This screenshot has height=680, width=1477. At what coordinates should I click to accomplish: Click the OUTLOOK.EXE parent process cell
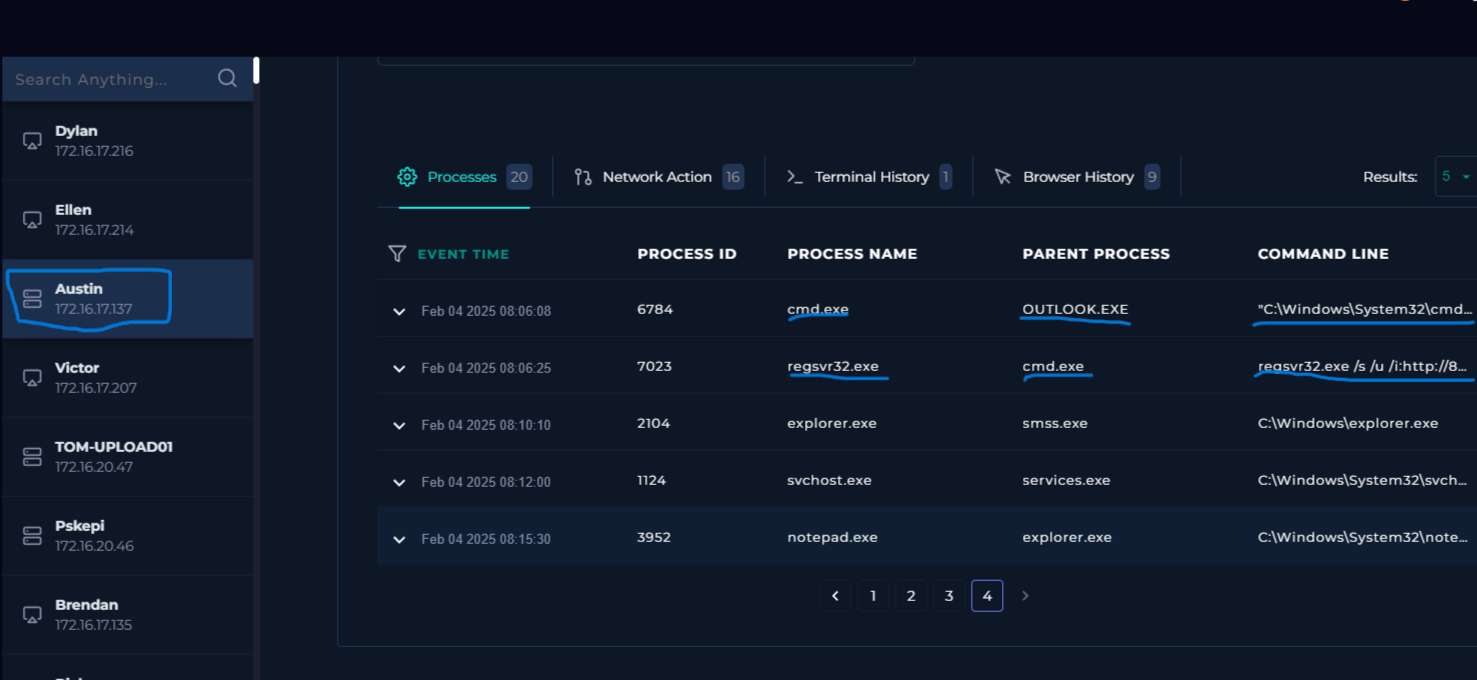[1075, 309]
